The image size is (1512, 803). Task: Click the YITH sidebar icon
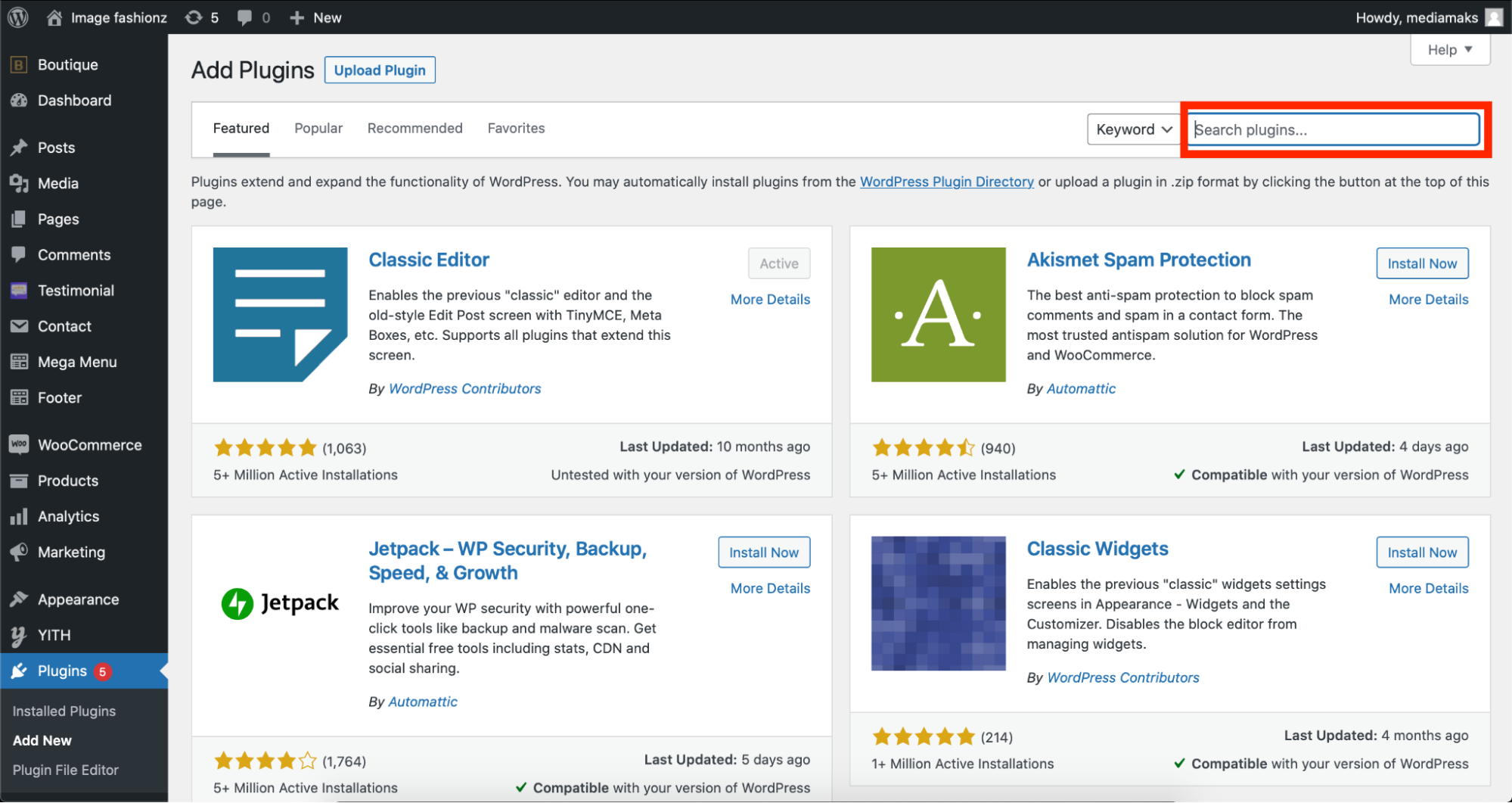coord(19,636)
